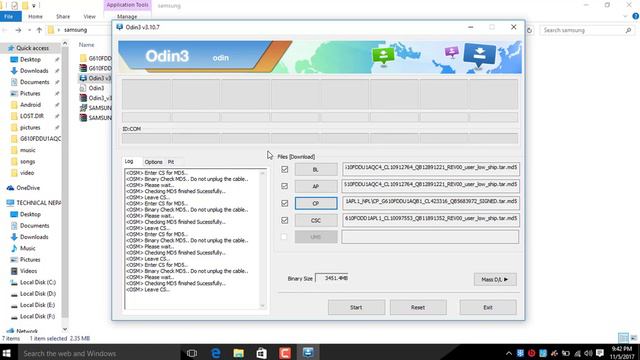The image size is (640, 360).
Task: Click the empty UMS path field
Action: click(431, 237)
